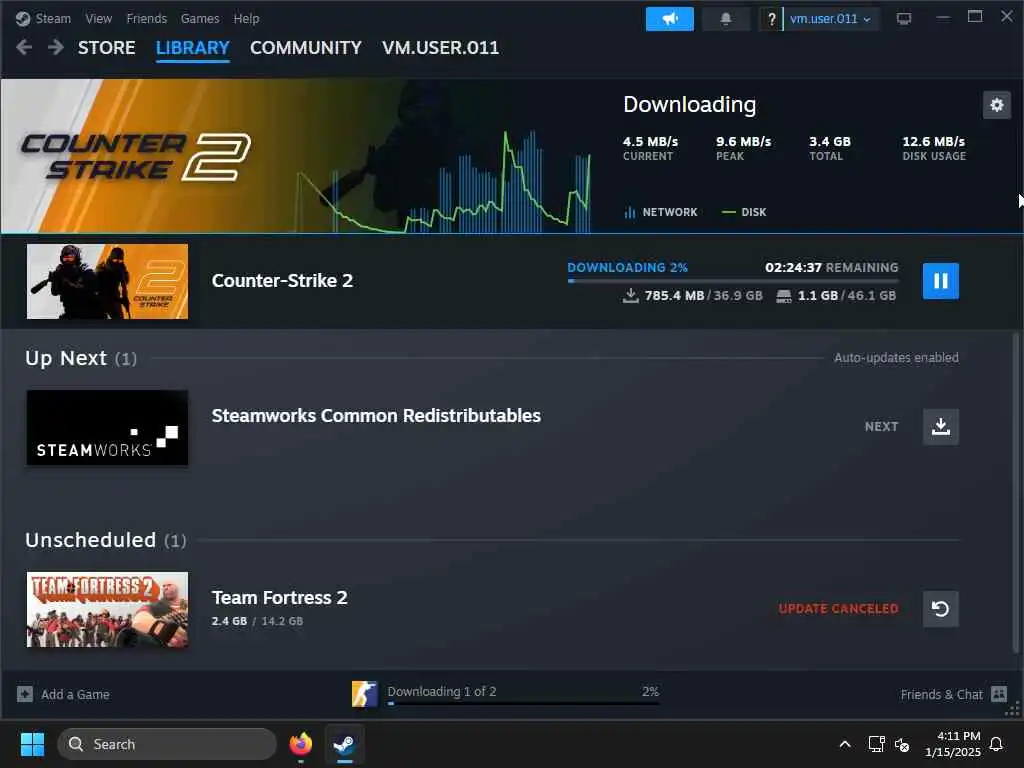Click the Steam logo in title bar
Image resolution: width=1024 pixels, height=768 pixels.
click(23, 18)
